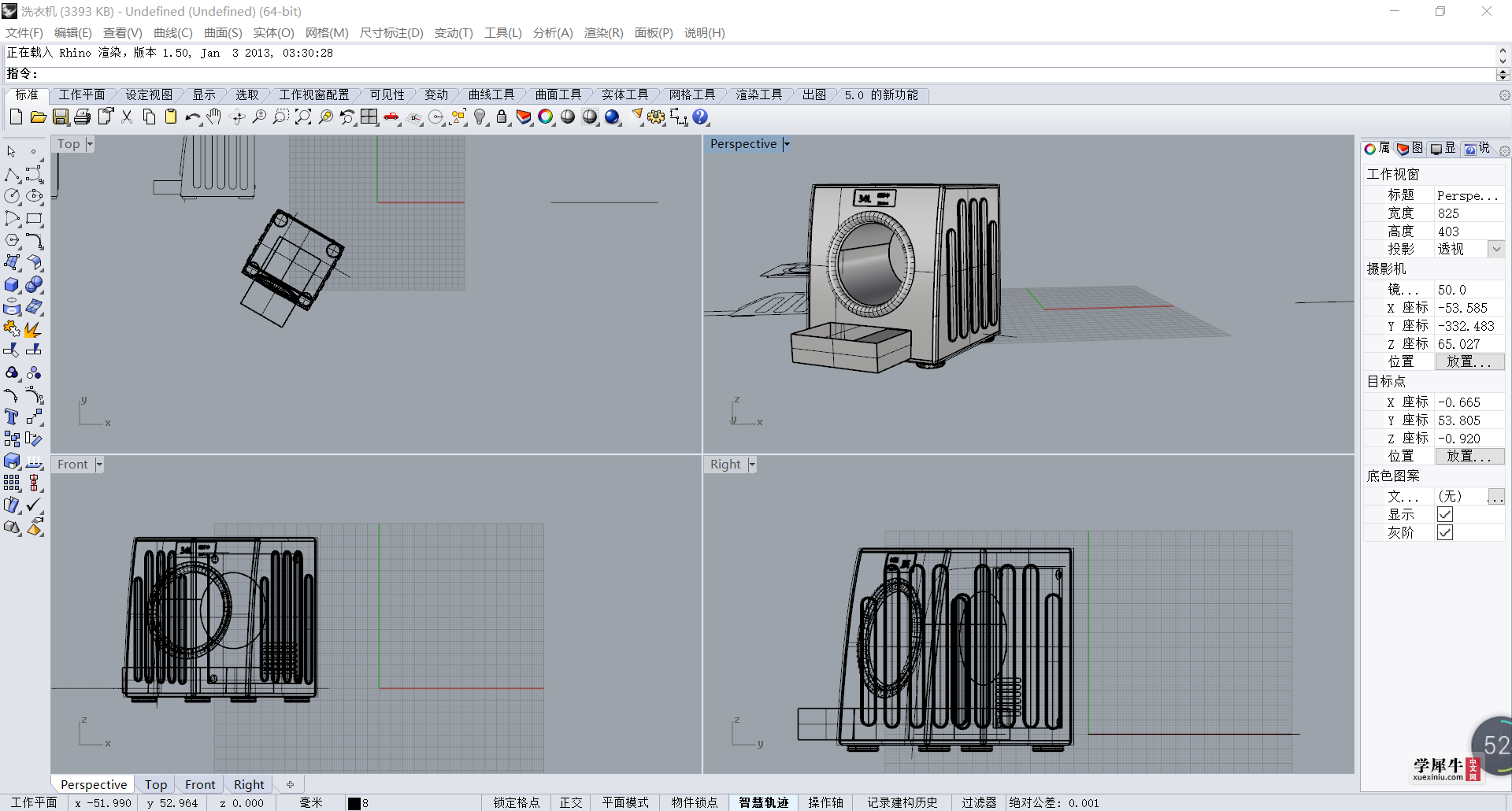Image resolution: width=1512 pixels, height=811 pixels.
Task: Select the Polyline tool in left toolbar
Action: (12, 174)
